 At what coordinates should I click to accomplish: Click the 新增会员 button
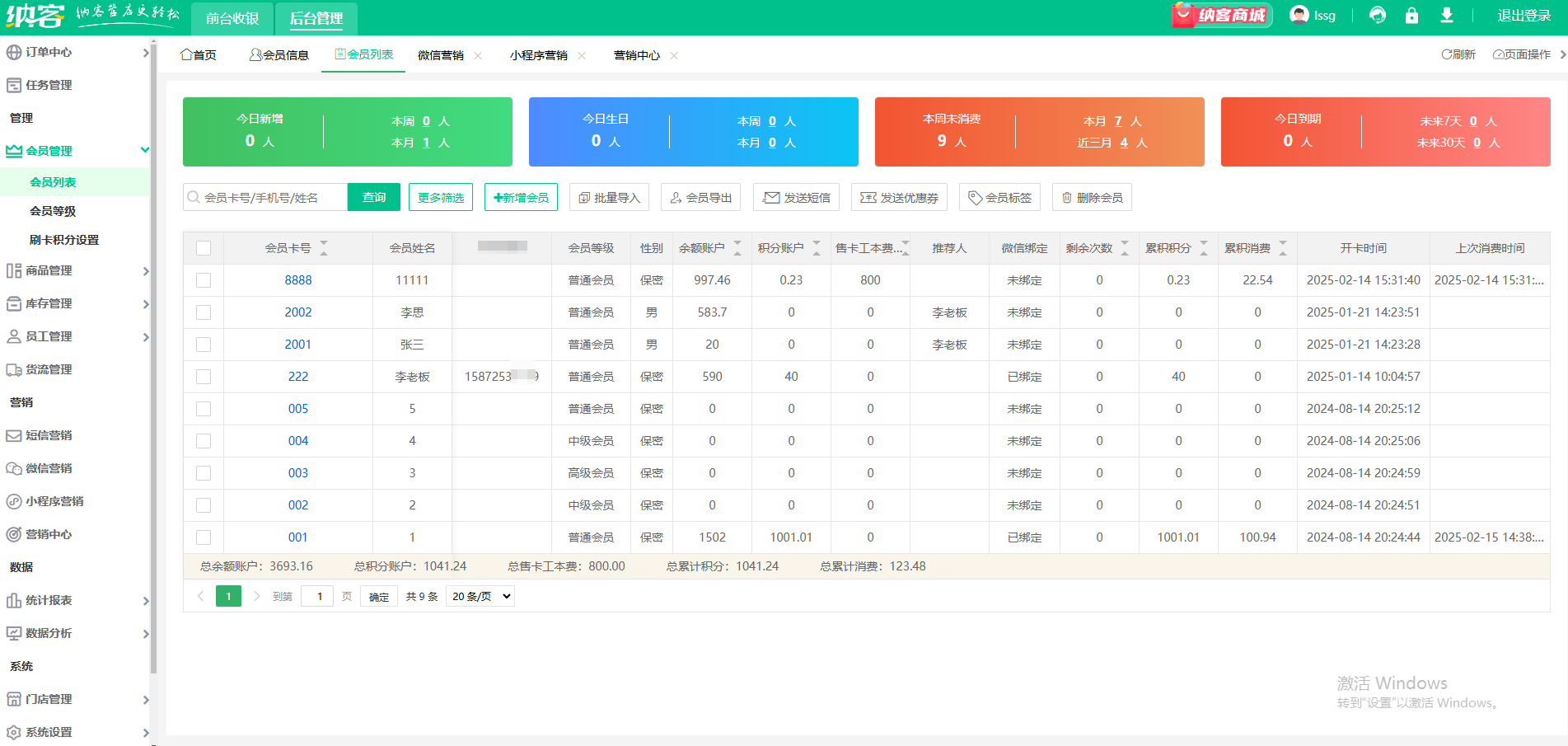pos(521,198)
